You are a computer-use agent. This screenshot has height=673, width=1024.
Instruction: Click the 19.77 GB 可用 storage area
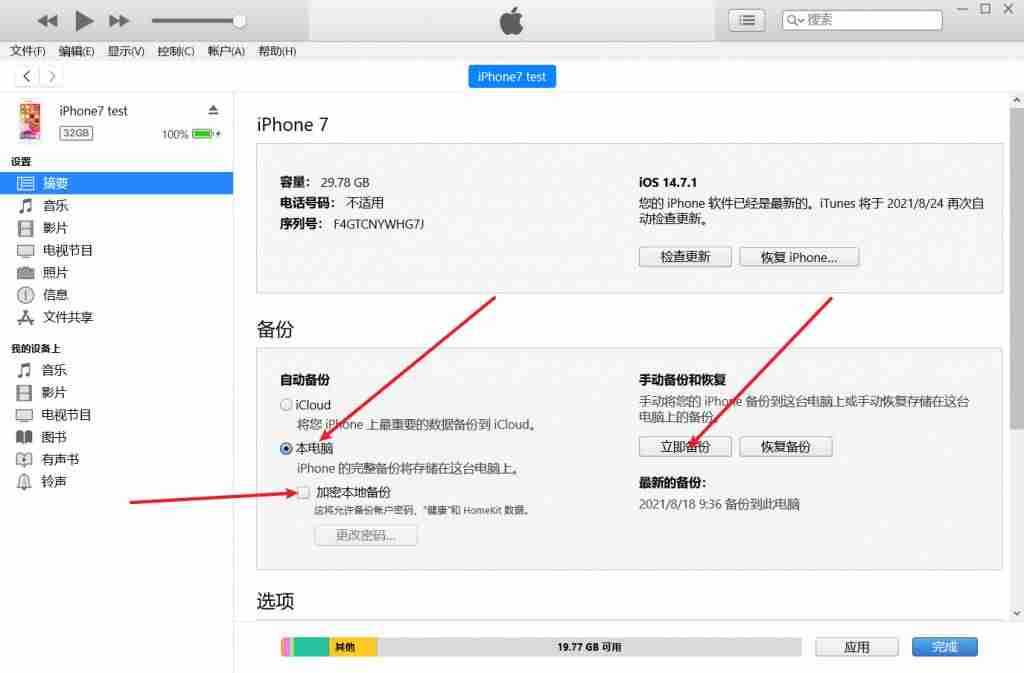pos(589,647)
